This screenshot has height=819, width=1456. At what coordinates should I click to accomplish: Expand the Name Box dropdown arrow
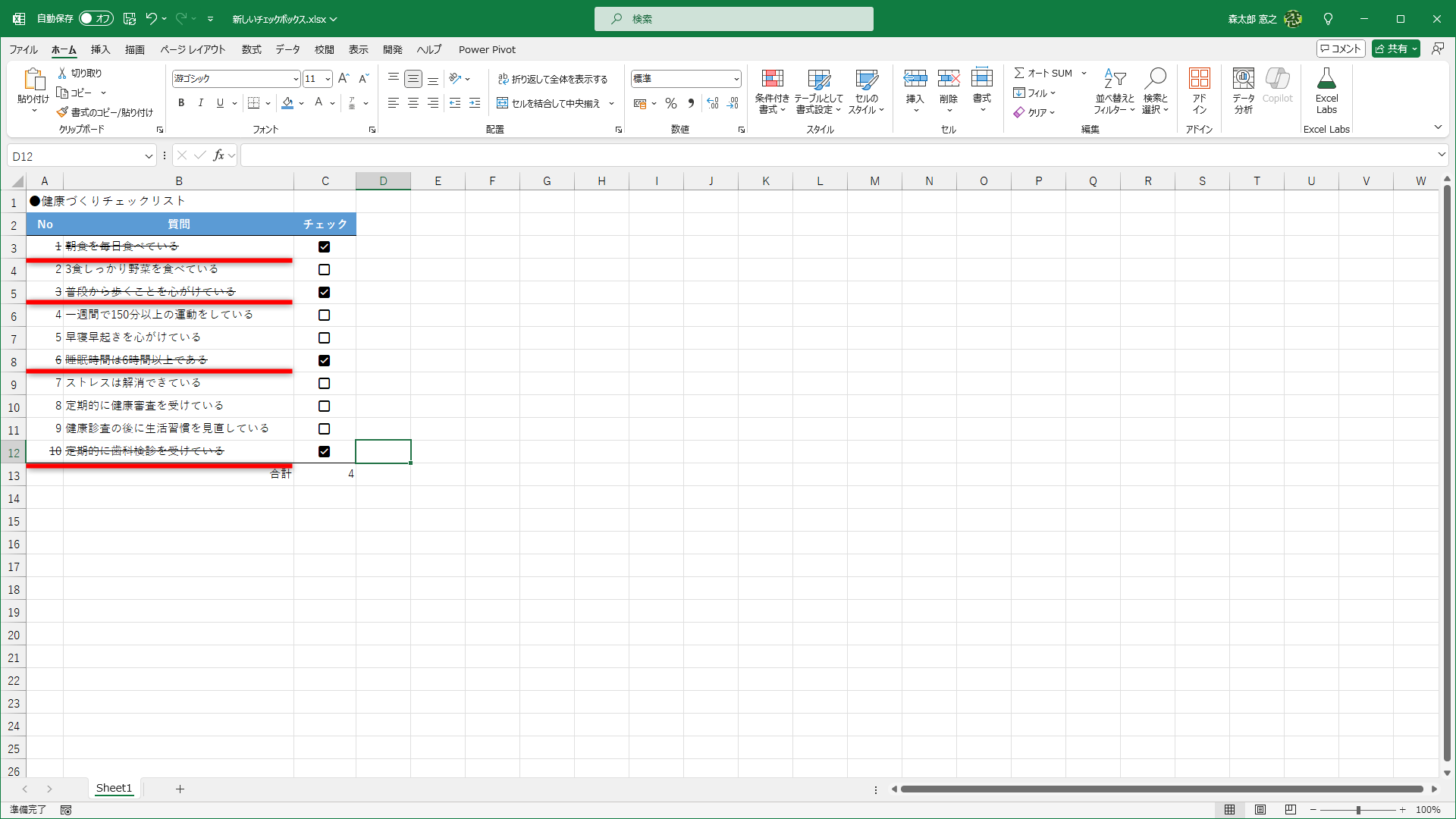[x=149, y=156]
